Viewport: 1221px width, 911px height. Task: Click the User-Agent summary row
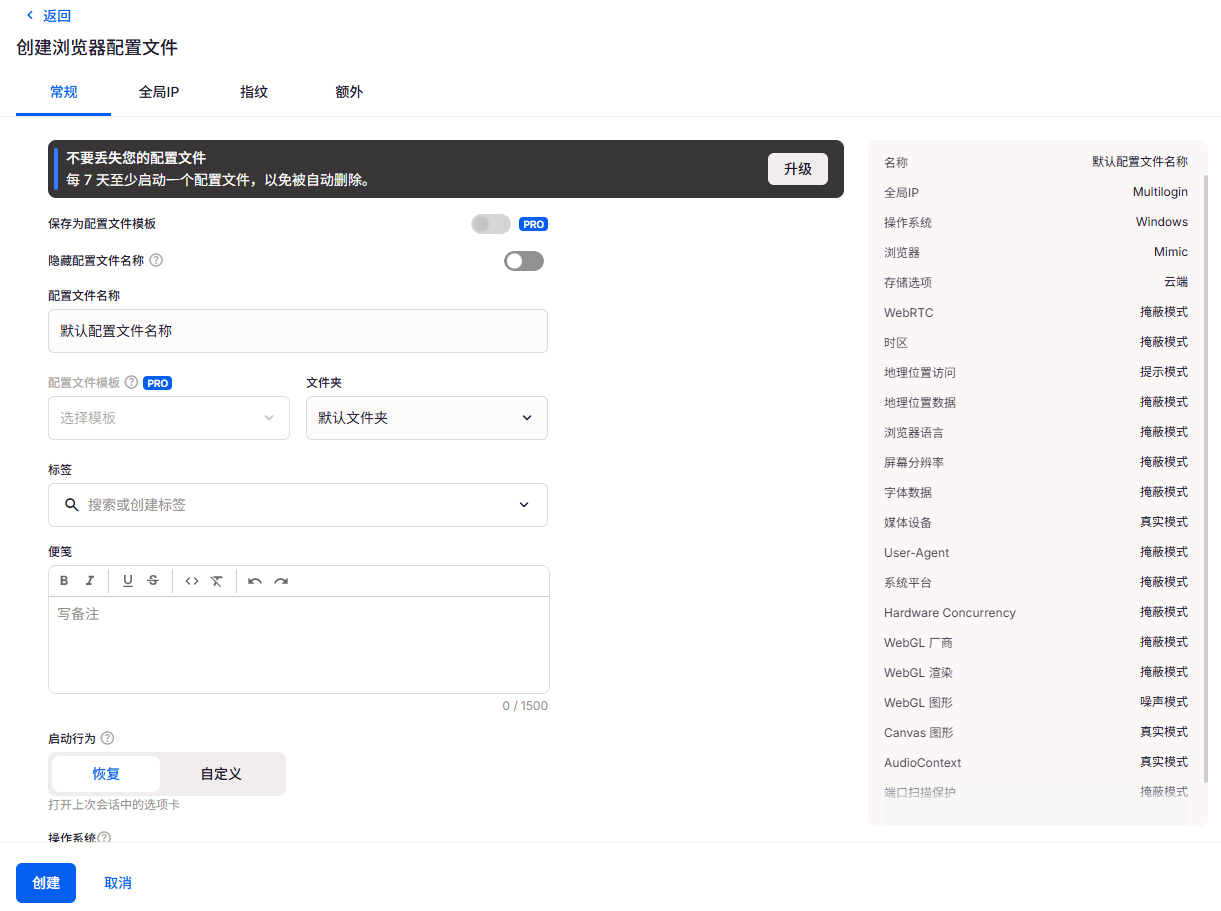pos(1036,552)
